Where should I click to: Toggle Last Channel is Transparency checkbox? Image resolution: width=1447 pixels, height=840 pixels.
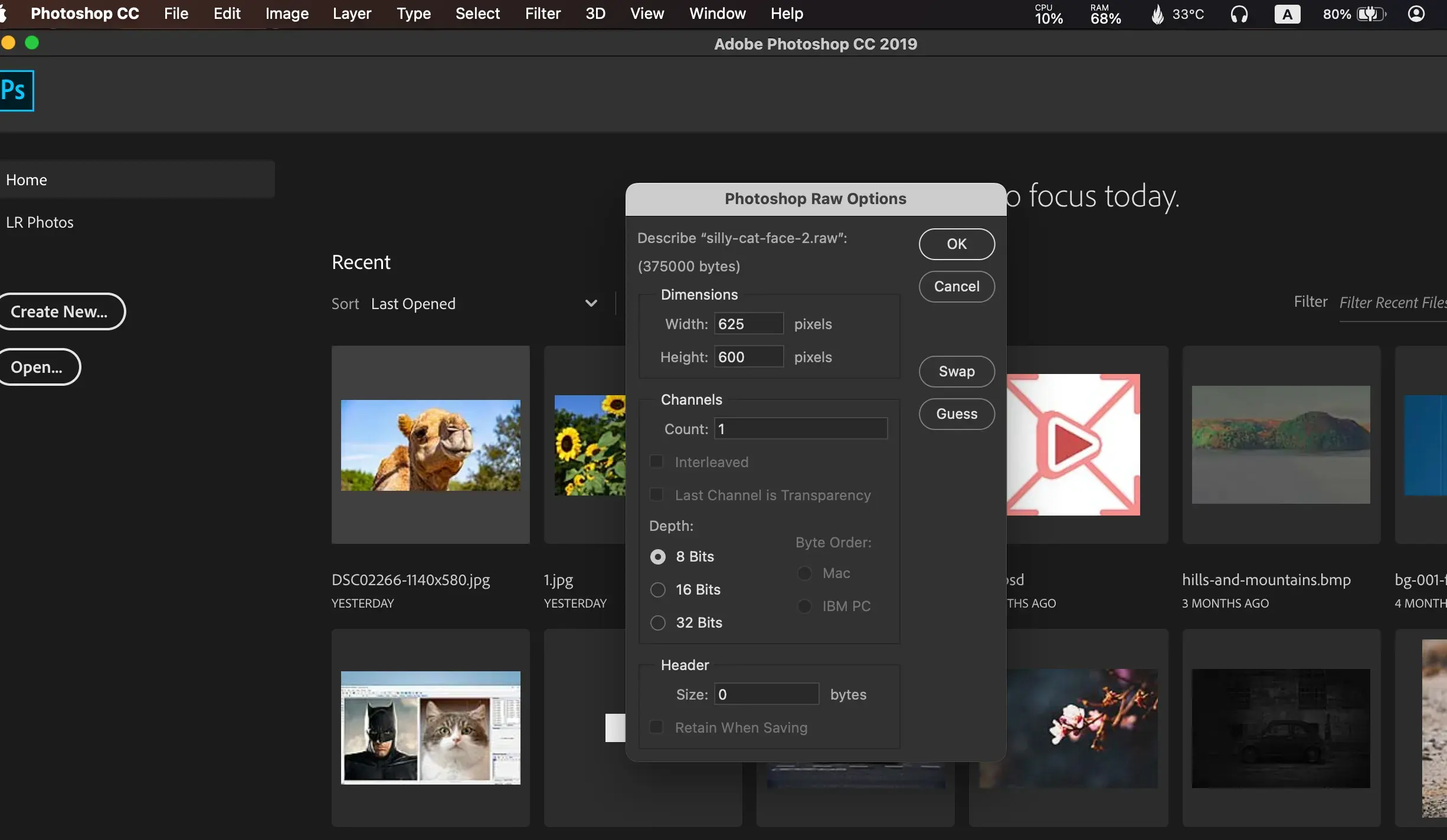656,495
